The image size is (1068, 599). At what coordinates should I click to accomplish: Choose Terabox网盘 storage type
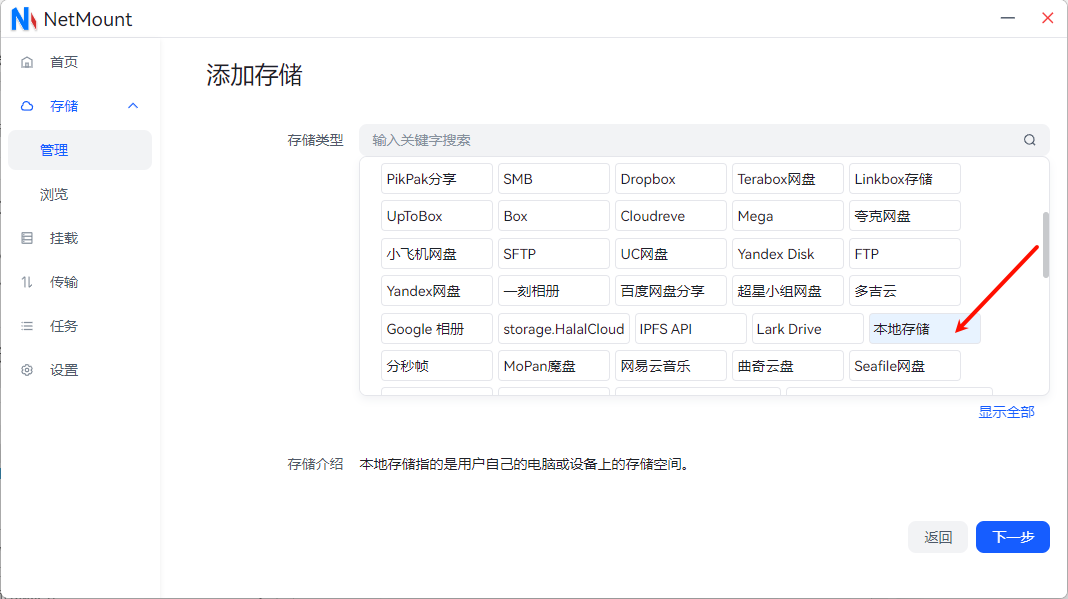(788, 179)
